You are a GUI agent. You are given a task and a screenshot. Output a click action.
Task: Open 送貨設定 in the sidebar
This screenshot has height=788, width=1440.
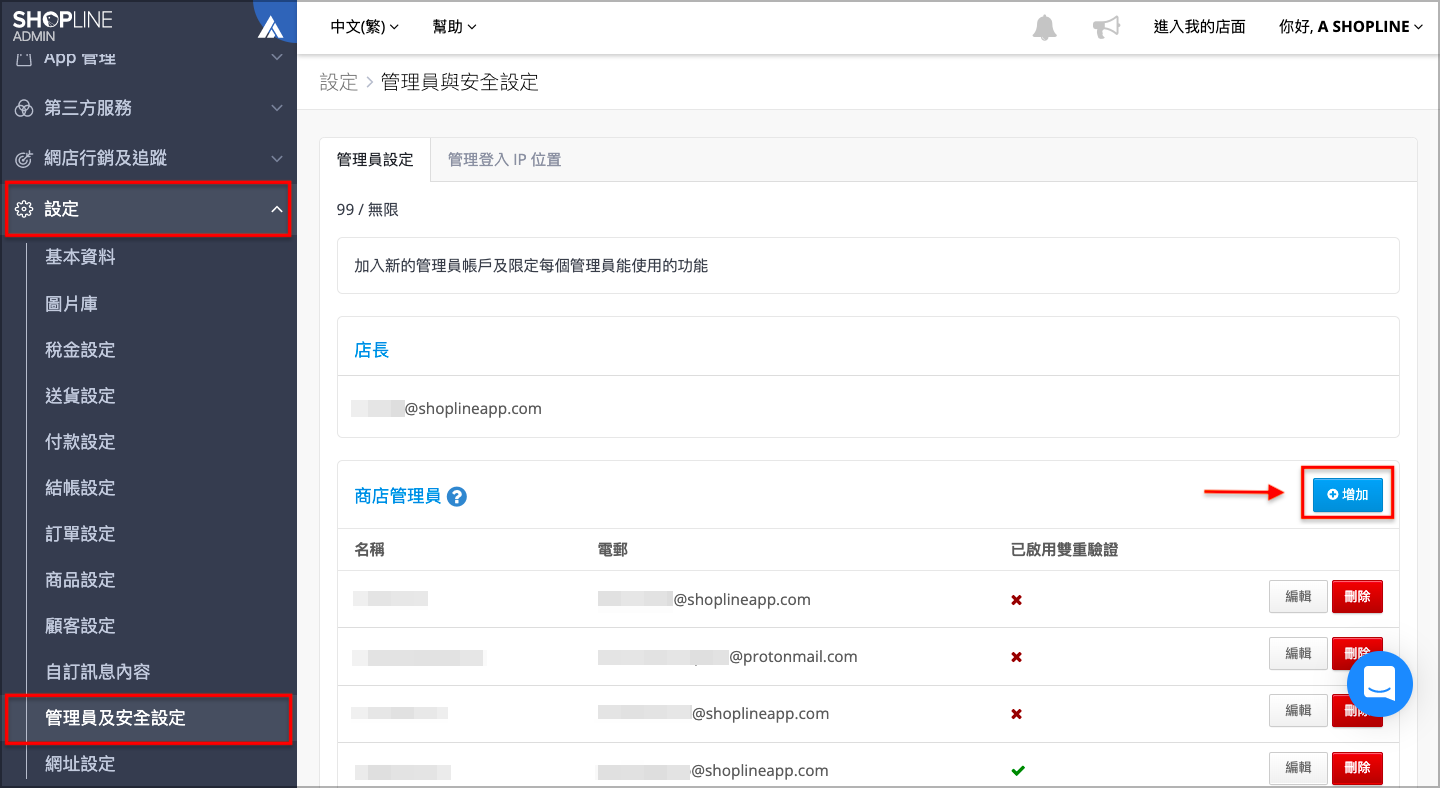tap(80, 396)
